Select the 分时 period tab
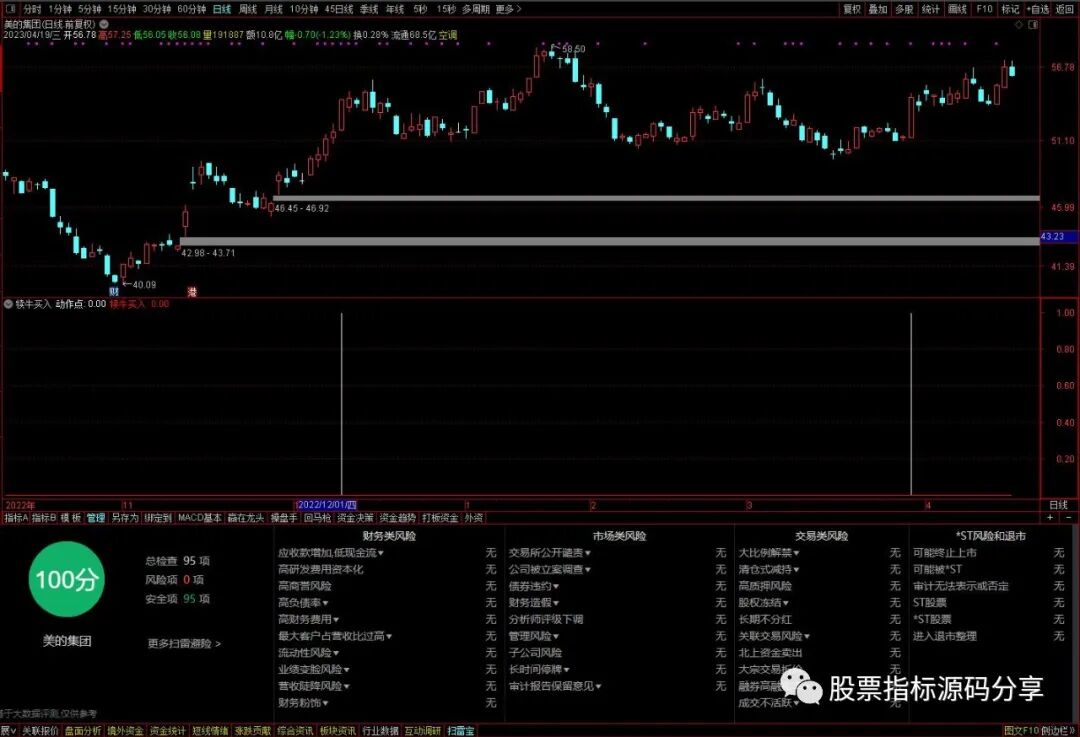The height and width of the screenshot is (737, 1080). click(x=32, y=9)
